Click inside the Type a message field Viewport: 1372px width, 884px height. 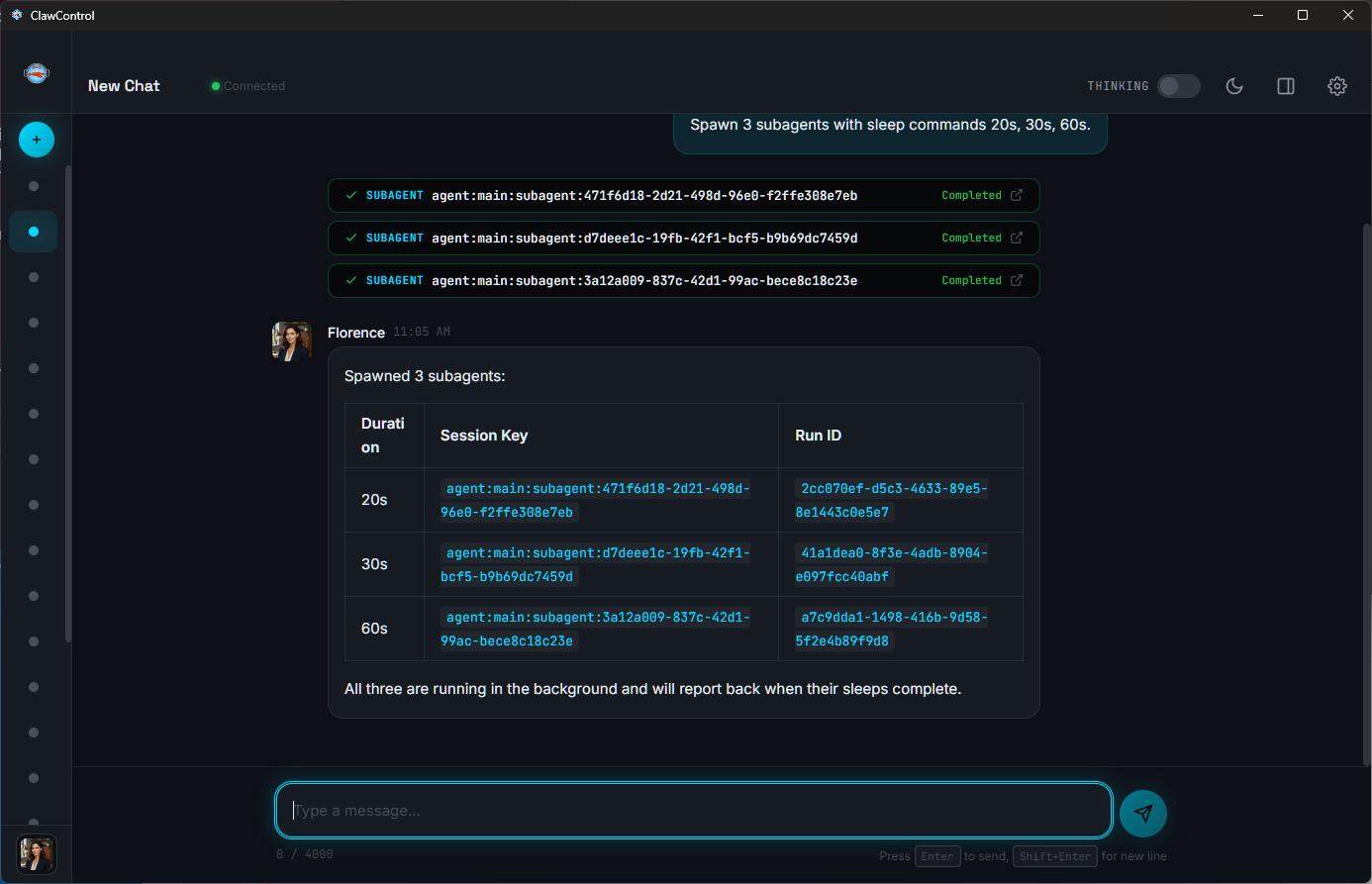coord(693,810)
